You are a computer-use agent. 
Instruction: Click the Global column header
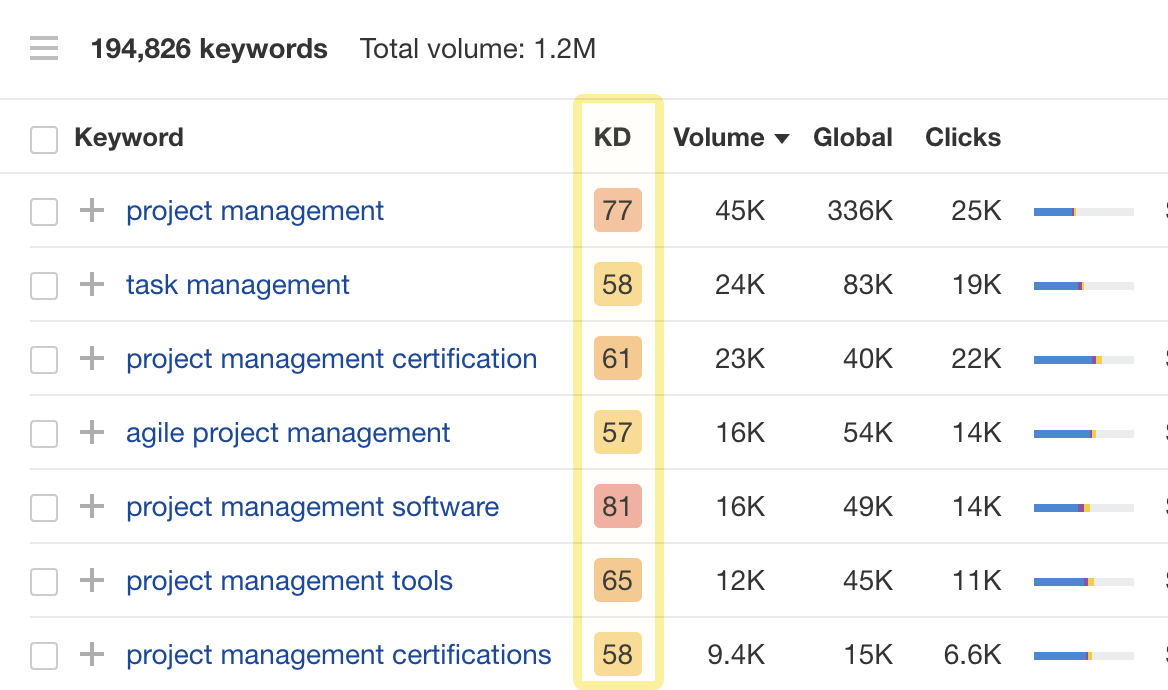(852, 137)
